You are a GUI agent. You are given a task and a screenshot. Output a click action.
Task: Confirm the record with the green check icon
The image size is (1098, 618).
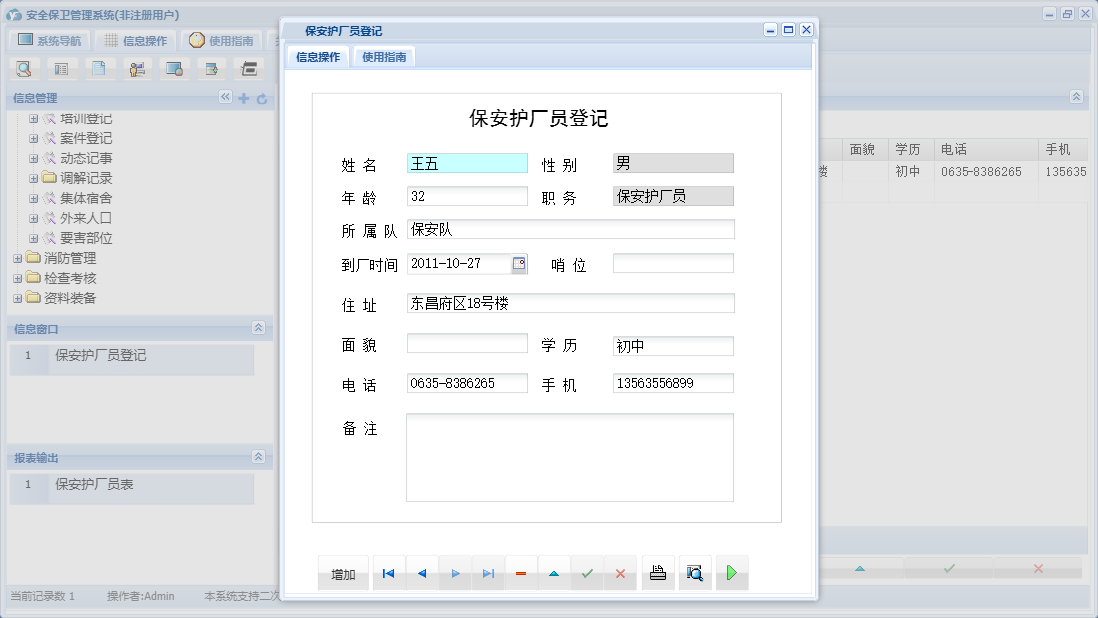[x=587, y=572]
